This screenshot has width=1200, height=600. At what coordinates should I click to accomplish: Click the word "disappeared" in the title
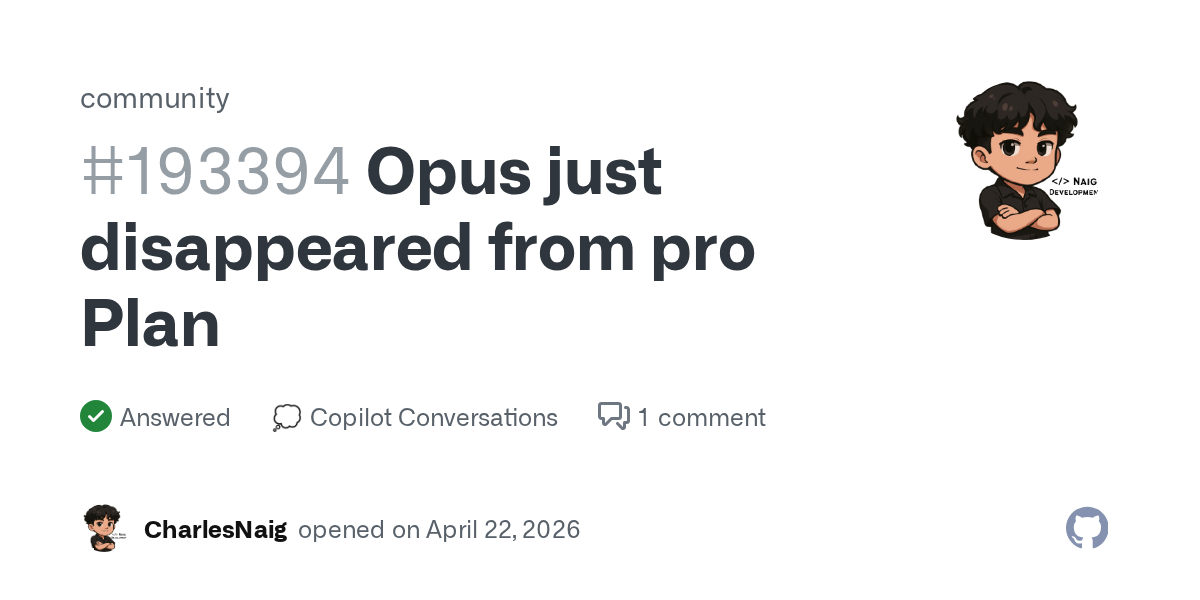click(275, 248)
